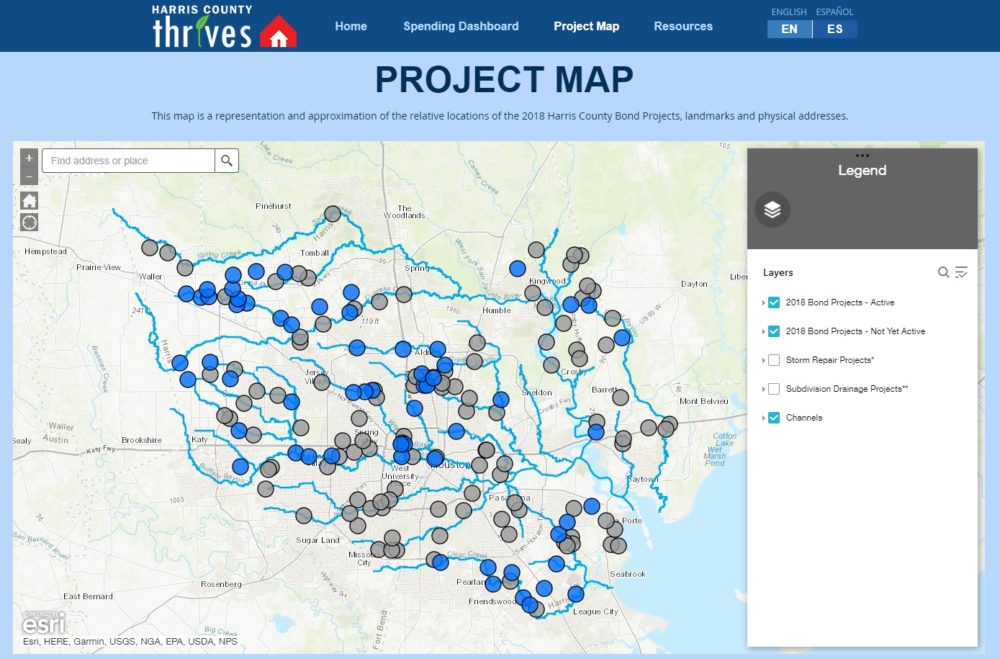Enable the Subdivision Drainage Projects layer
The width and height of the screenshot is (1000, 659).
click(x=774, y=389)
